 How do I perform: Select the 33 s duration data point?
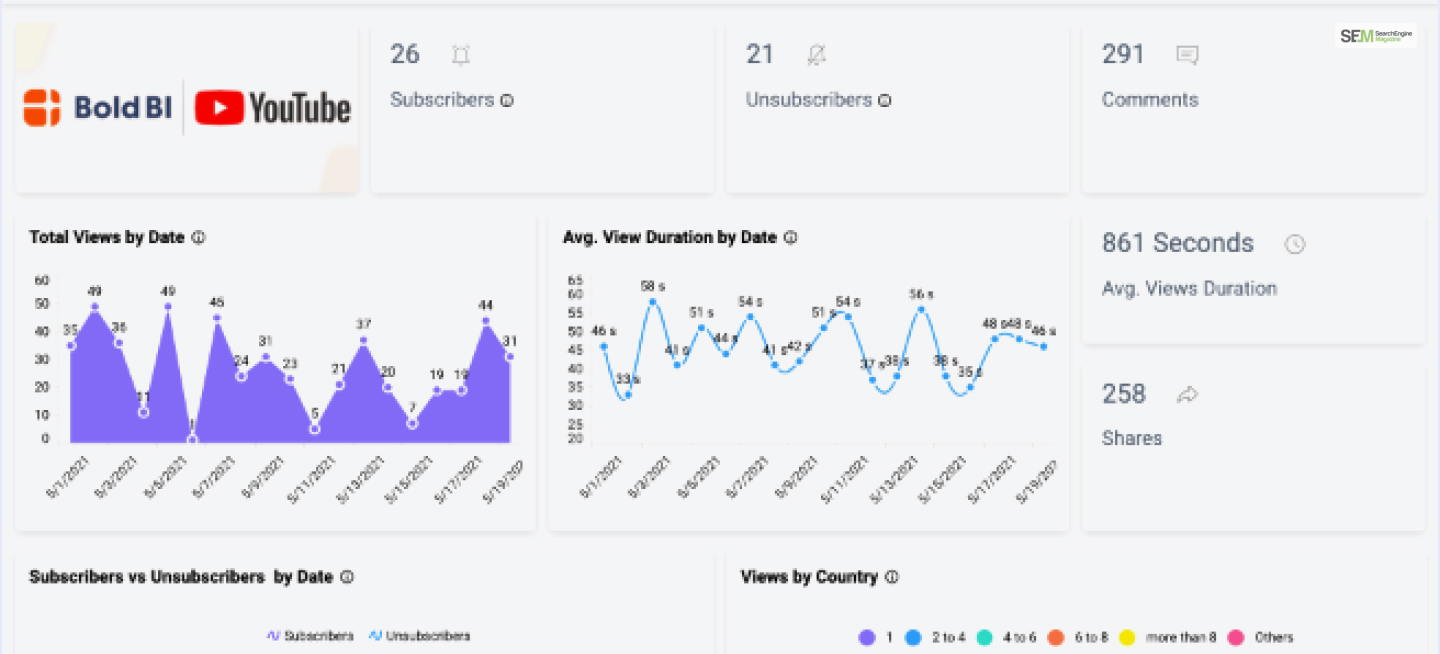pyautogui.click(x=628, y=395)
